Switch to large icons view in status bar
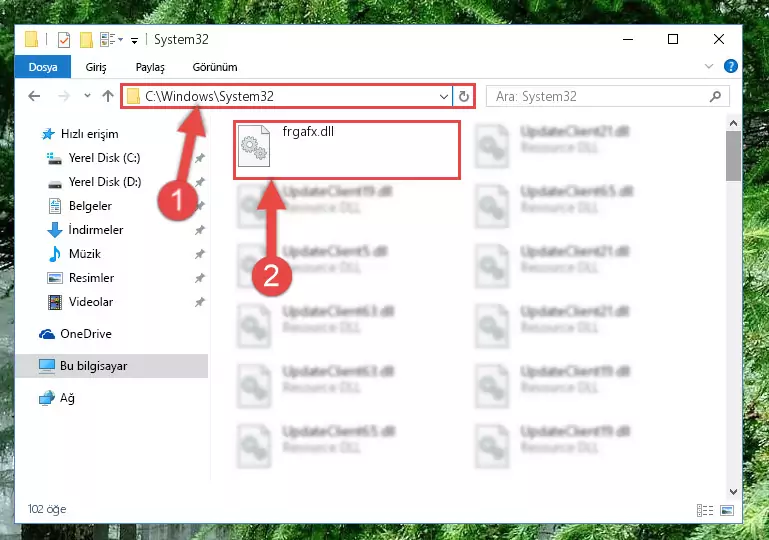The height and width of the screenshot is (540, 769). (727, 511)
